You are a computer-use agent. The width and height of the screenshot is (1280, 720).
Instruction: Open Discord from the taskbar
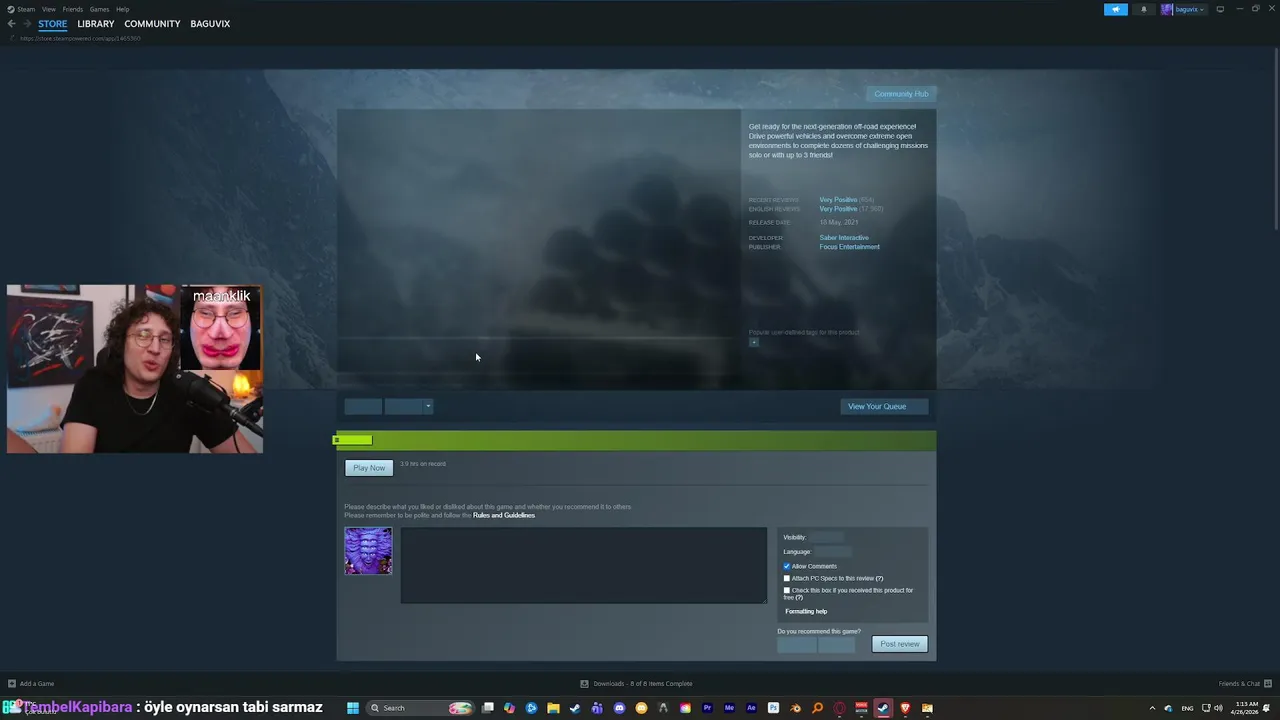pos(619,708)
